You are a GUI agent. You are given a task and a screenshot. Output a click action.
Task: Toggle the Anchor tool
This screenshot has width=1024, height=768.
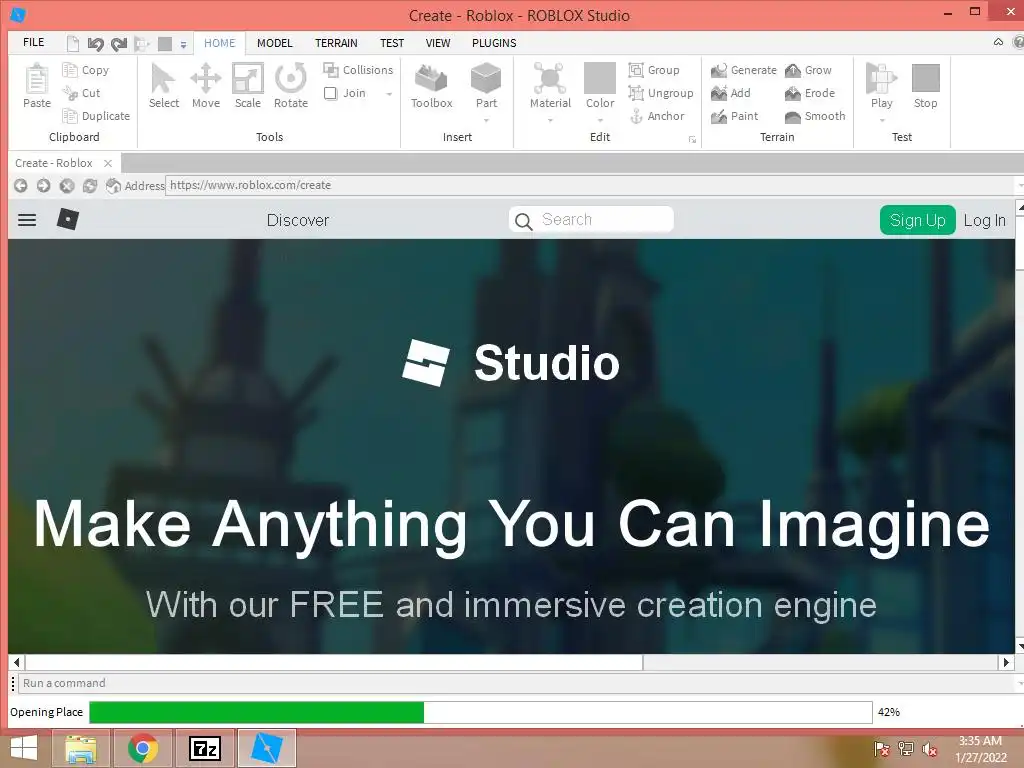(x=657, y=116)
